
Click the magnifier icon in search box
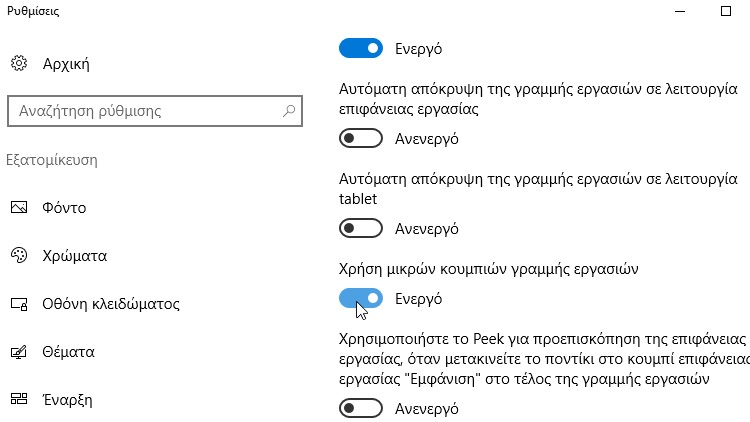pos(289,111)
